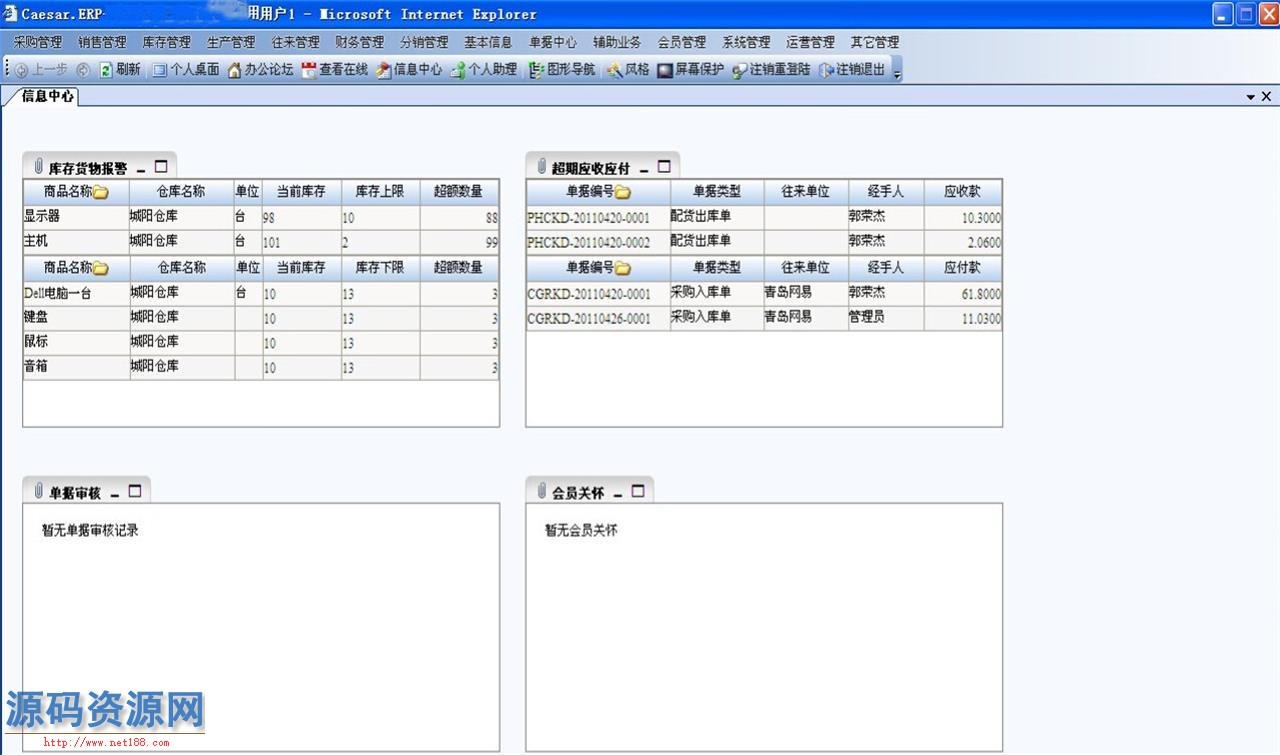Click 注销退出 to log out

pos(852,70)
